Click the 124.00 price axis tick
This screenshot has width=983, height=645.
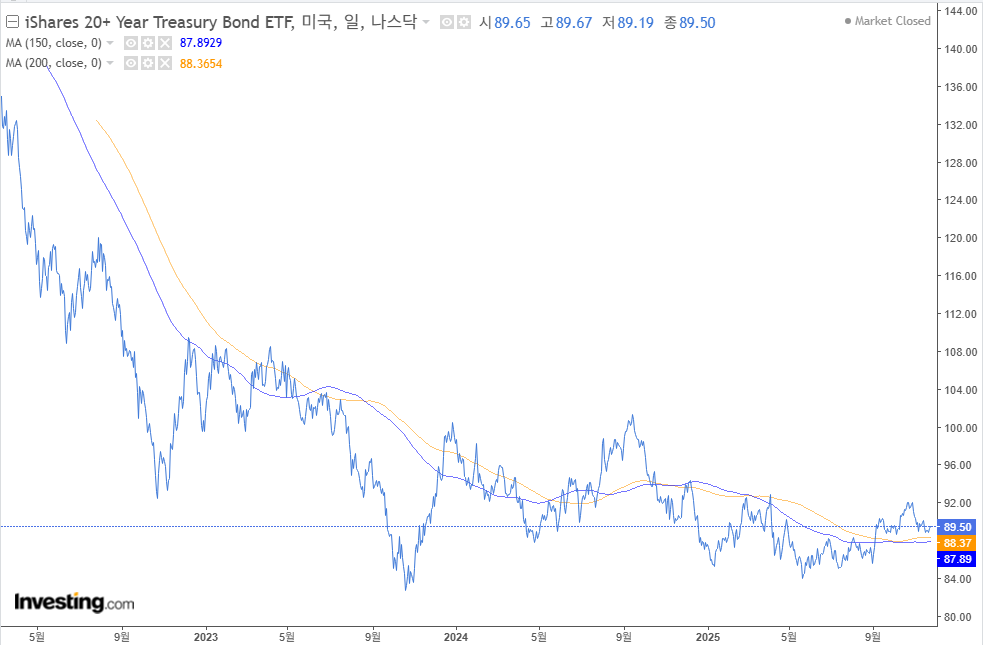coord(960,200)
